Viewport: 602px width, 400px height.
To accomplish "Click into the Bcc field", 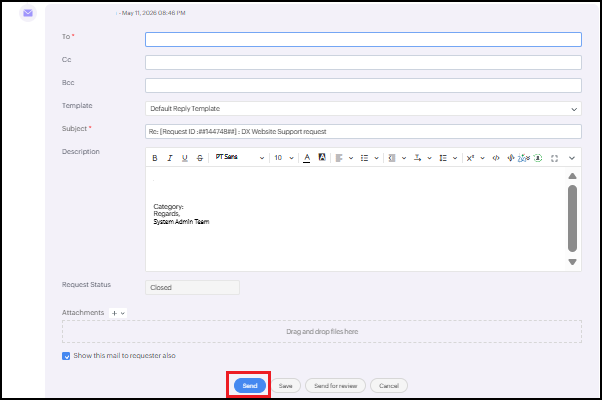I will 363,86.
